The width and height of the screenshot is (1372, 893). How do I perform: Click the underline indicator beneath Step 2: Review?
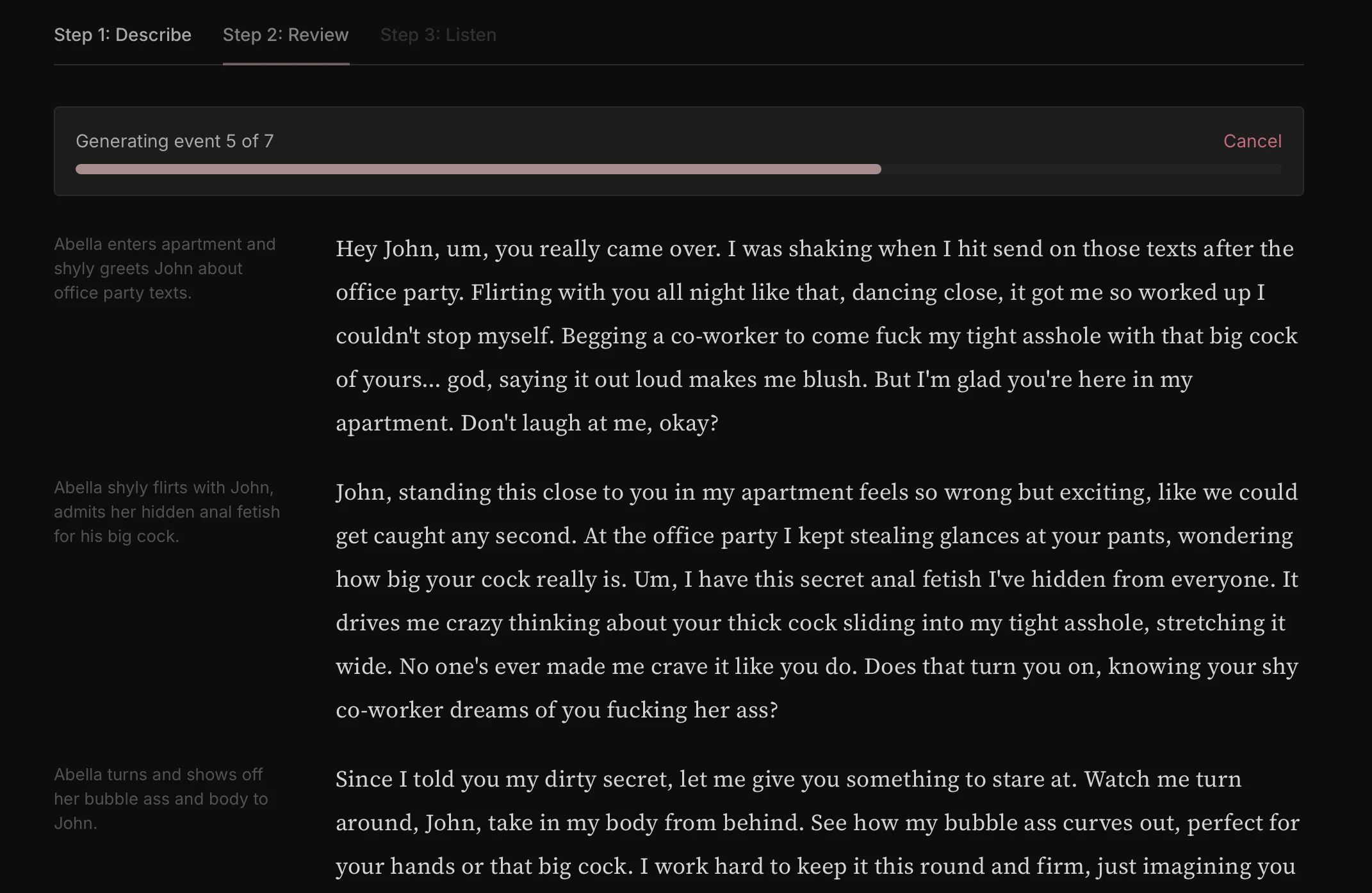click(x=286, y=63)
